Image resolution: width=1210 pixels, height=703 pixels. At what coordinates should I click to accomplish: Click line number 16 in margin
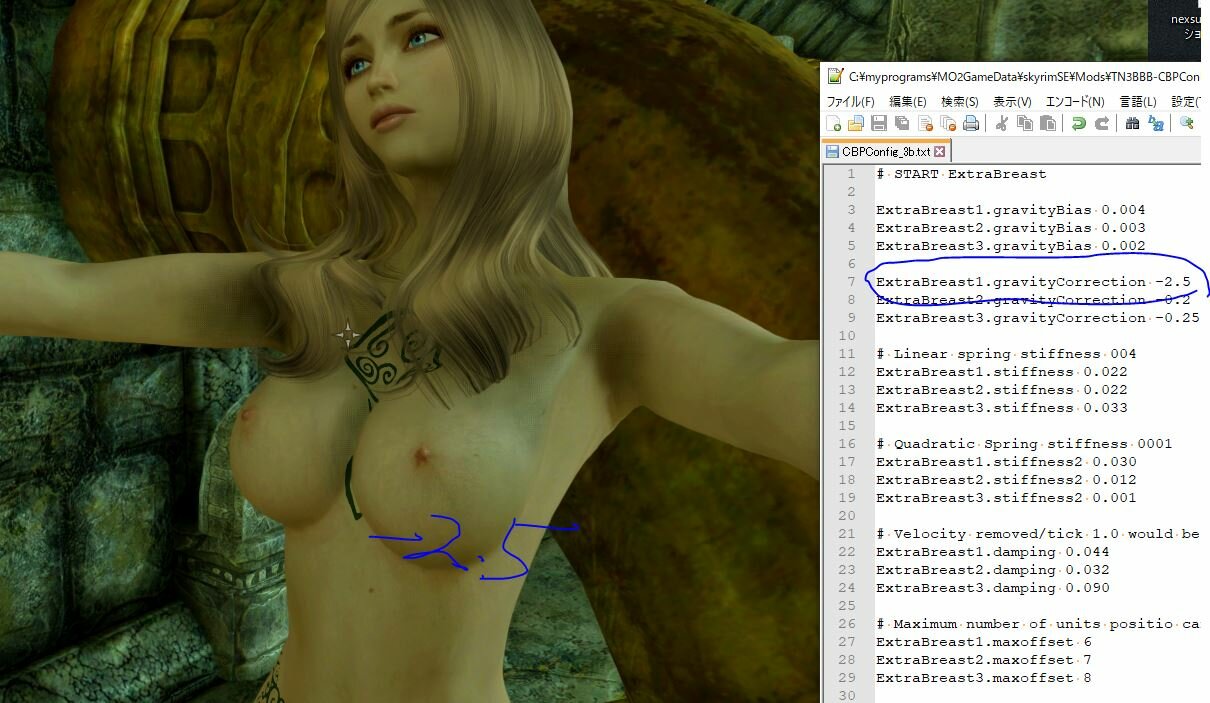coord(848,444)
